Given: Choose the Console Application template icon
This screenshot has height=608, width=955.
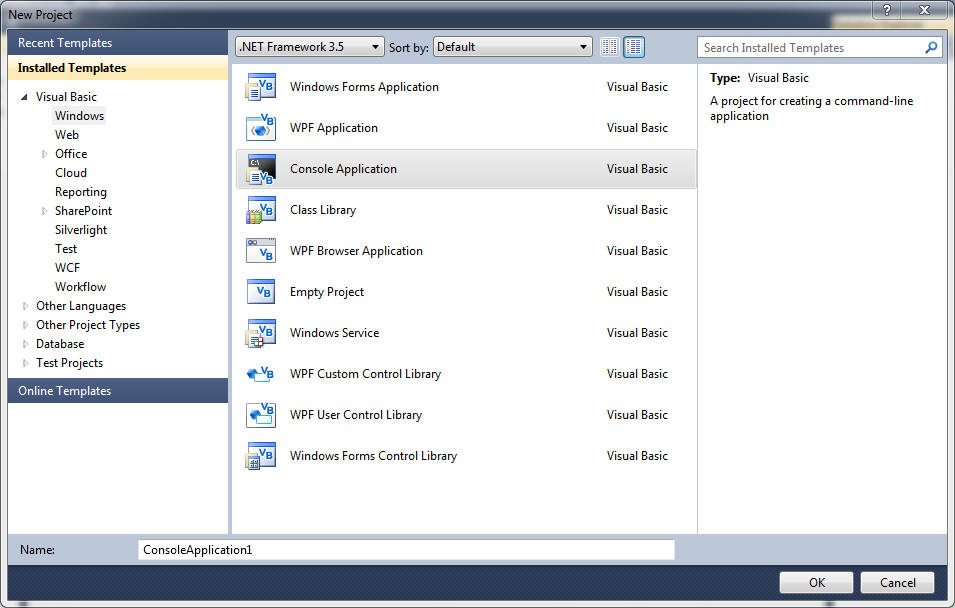Looking at the screenshot, I should [261, 169].
